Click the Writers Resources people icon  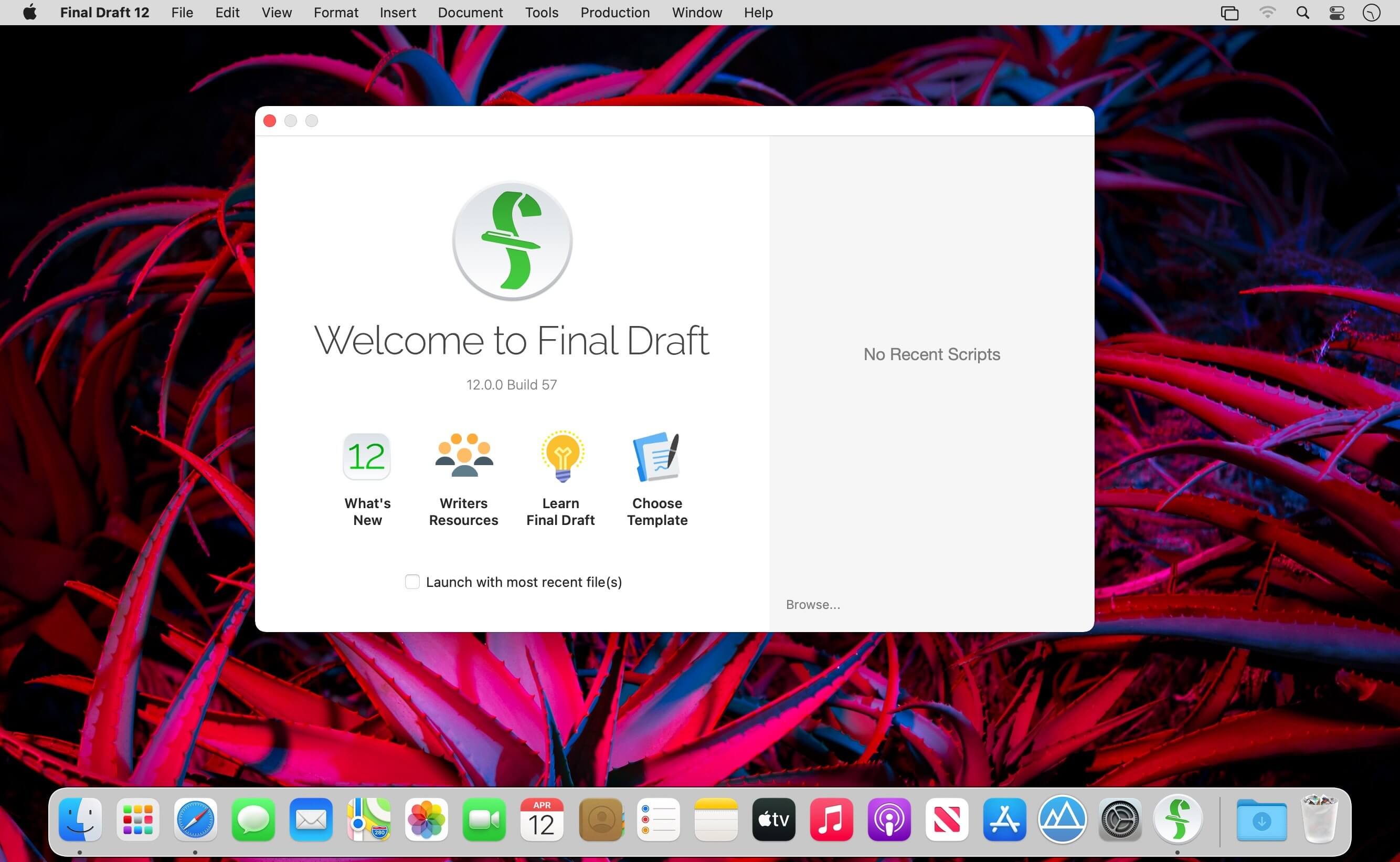pos(464,455)
